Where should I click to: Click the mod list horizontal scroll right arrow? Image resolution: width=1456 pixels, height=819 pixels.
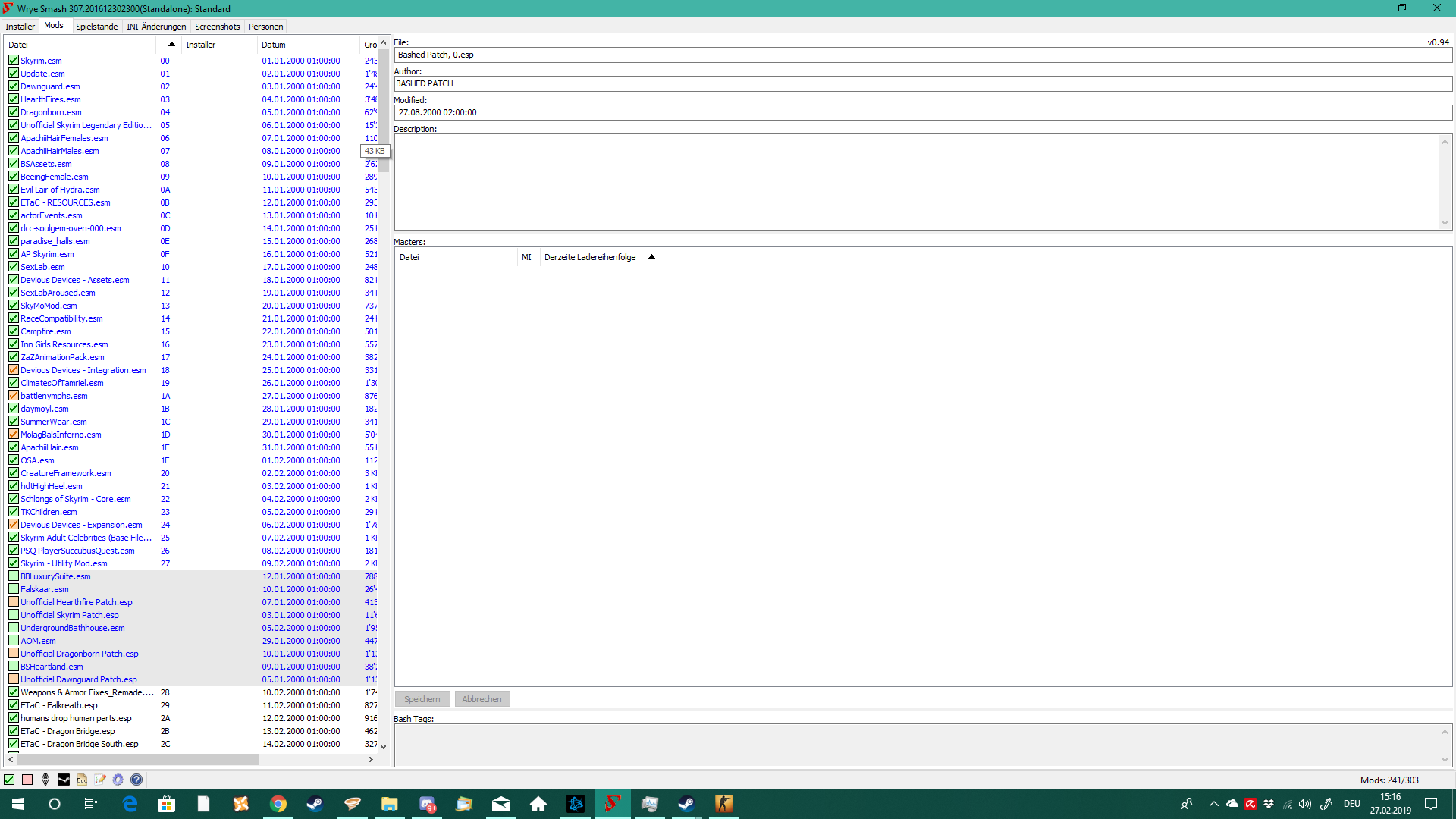[x=371, y=759]
